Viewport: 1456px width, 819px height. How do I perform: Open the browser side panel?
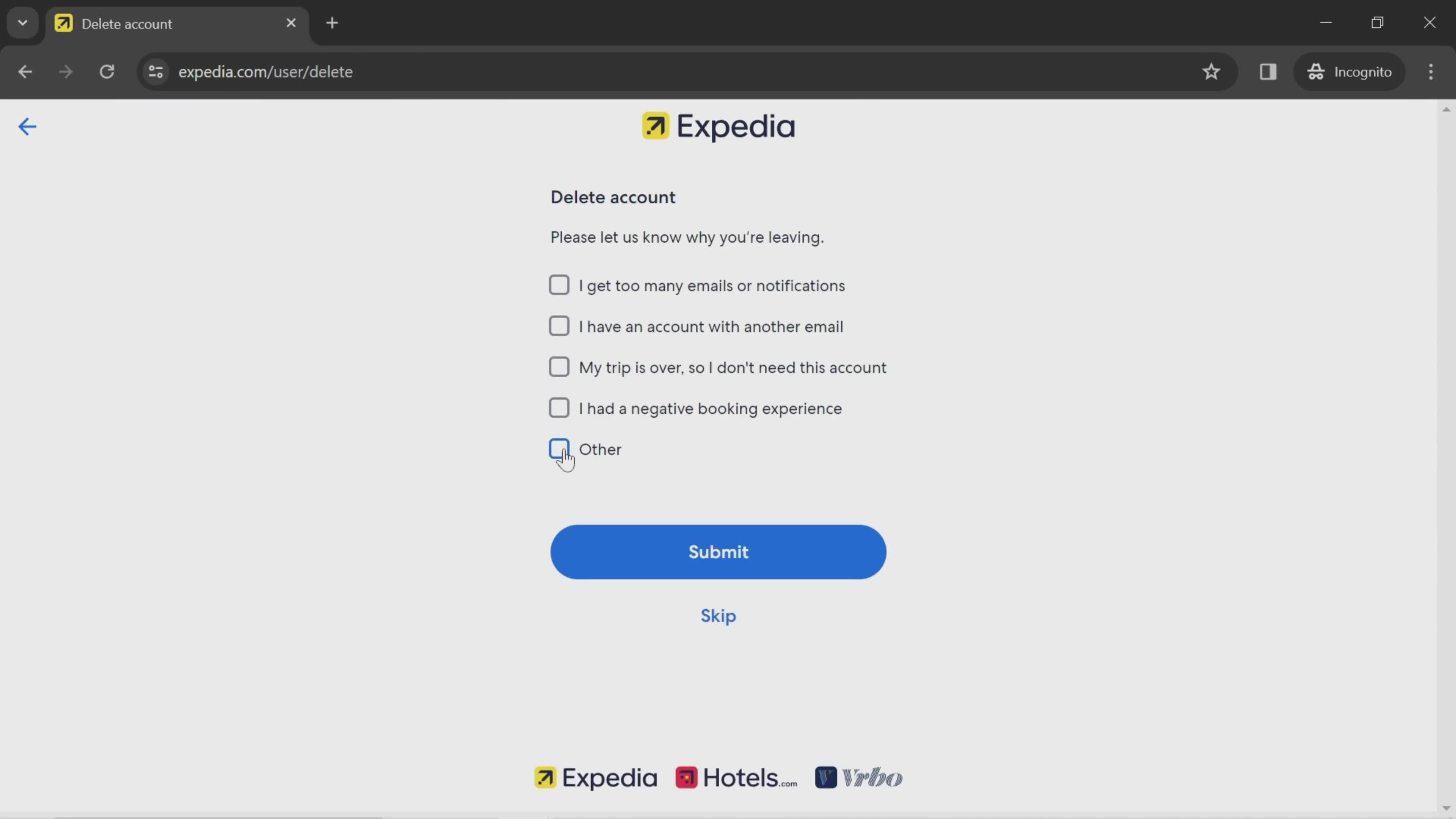[1268, 72]
